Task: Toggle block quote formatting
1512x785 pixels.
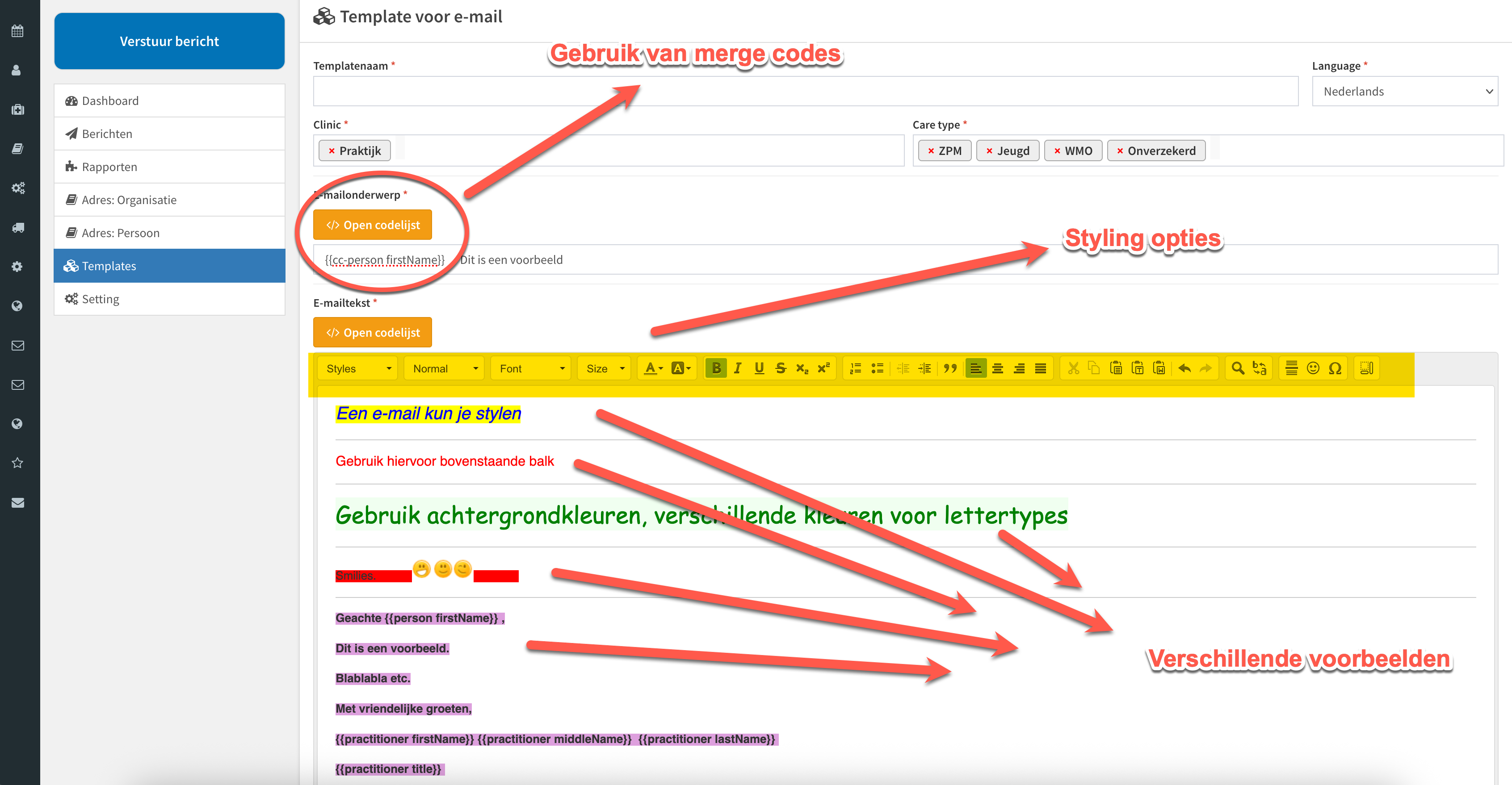Action: coord(950,368)
